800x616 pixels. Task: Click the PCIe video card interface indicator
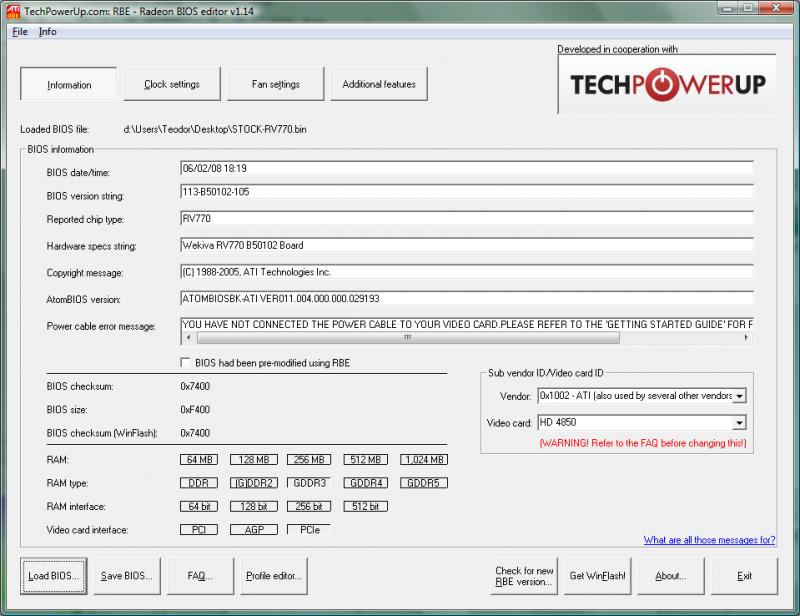tap(309, 530)
